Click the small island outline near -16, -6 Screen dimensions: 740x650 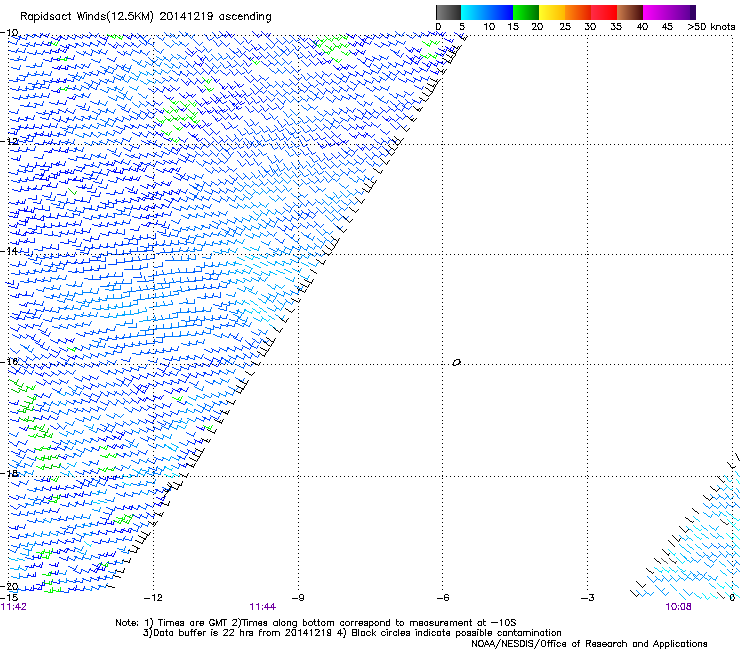[x=456, y=363]
